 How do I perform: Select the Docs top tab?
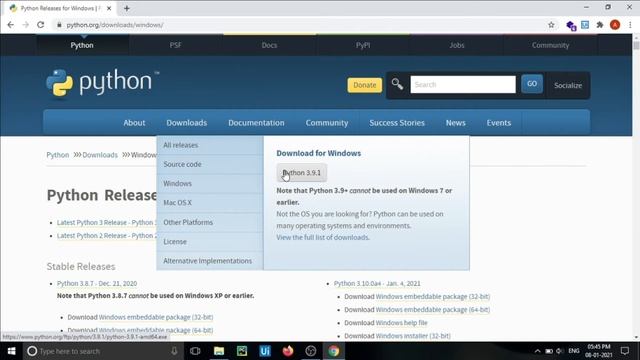[x=269, y=45]
